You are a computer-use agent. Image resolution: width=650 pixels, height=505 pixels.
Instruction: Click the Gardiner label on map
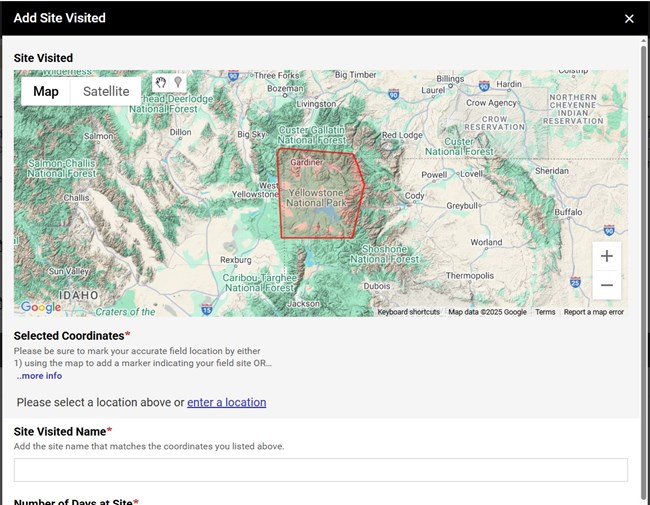(x=306, y=162)
